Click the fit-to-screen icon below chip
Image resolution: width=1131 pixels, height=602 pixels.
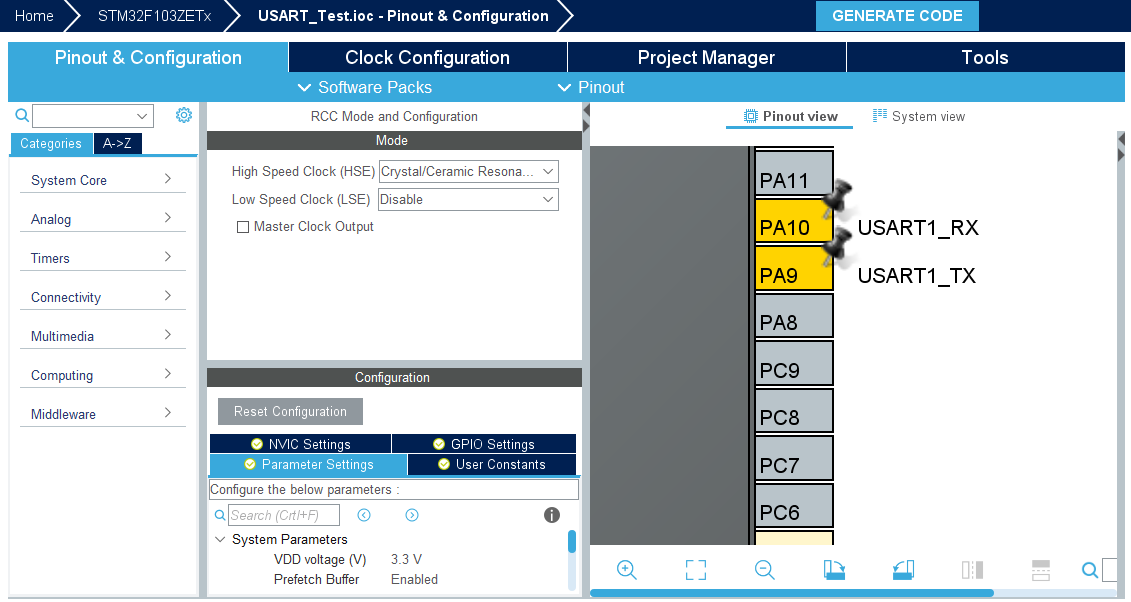pyautogui.click(x=696, y=570)
